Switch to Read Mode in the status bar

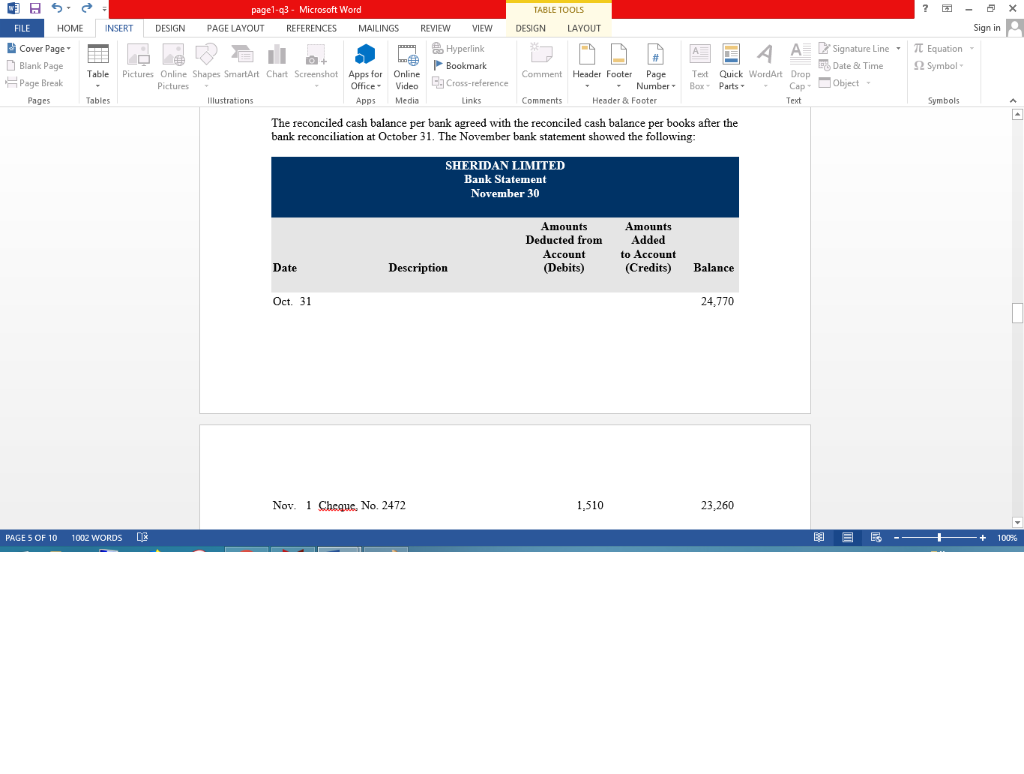click(x=819, y=537)
